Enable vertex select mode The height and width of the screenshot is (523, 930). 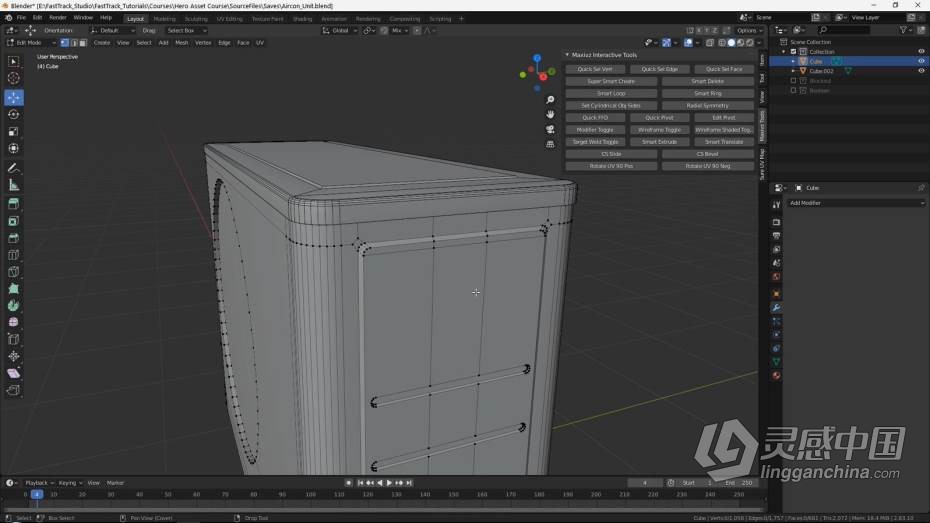point(65,43)
